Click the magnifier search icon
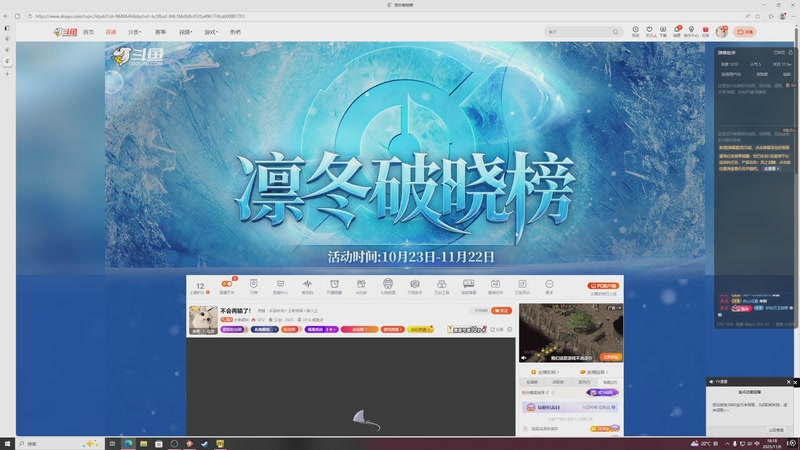Image resolution: width=800 pixels, height=450 pixels. (x=616, y=32)
